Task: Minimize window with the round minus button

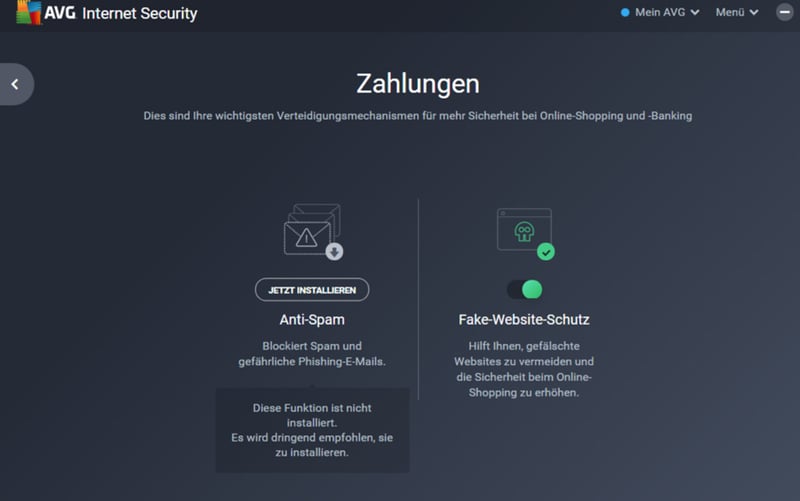Action: click(785, 12)
